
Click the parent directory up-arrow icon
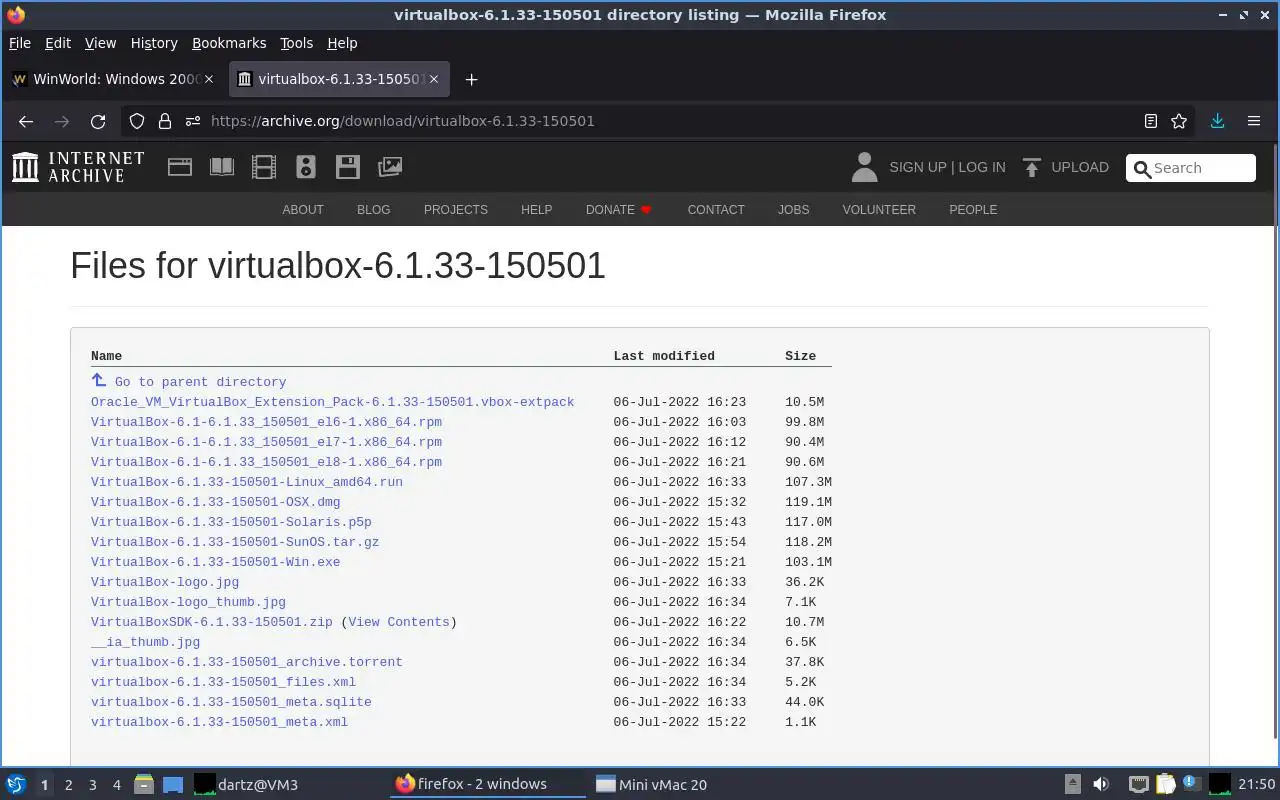coord(99,380)
